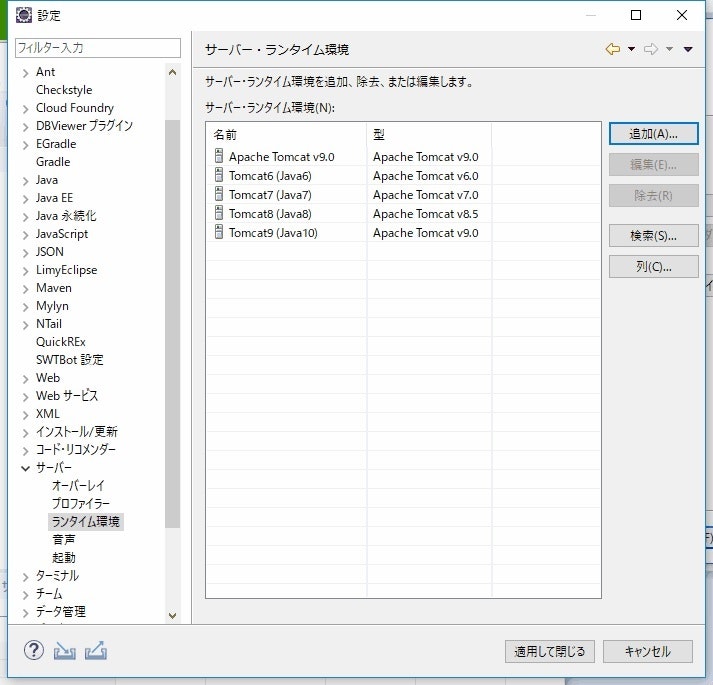
Task: Select the Tomcat8 (Java8) row
Action: [270, 214]
